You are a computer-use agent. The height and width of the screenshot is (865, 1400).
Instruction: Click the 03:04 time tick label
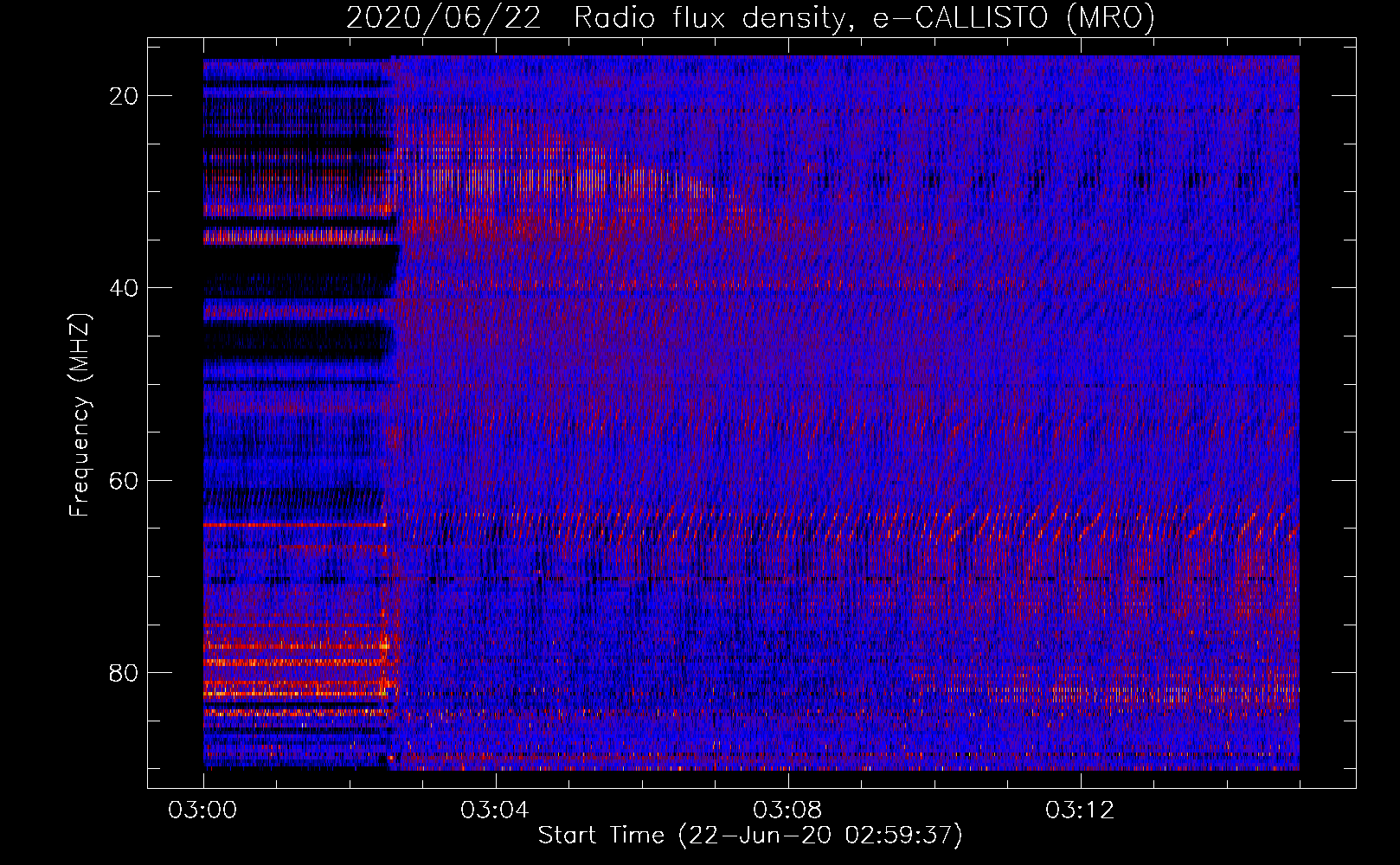pyautogui.click(x=495, y=811)
